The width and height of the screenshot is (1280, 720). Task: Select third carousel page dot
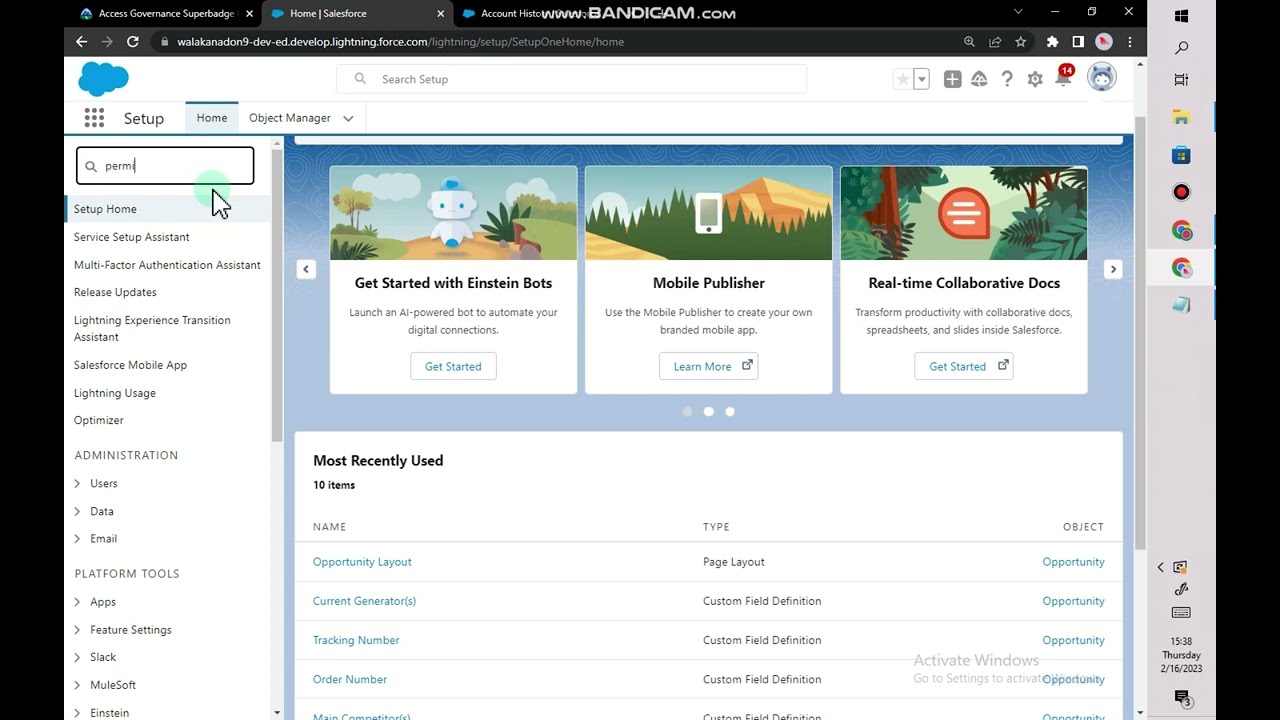click(730, 411)
